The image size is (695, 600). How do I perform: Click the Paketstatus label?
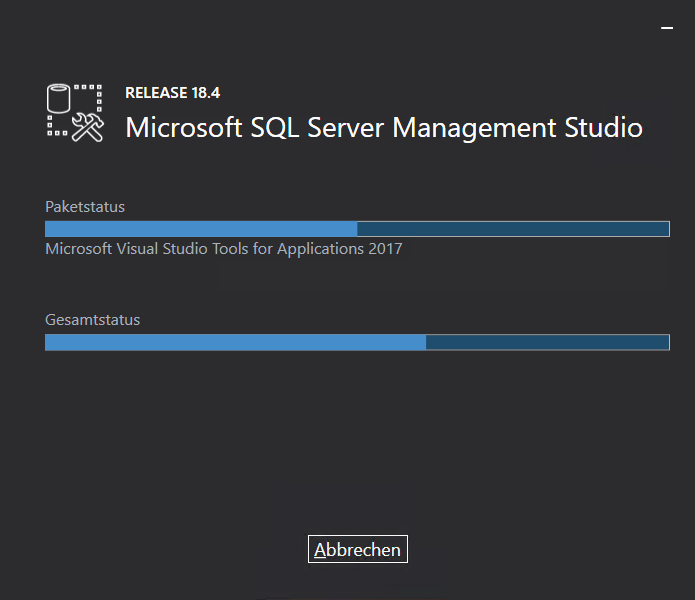(85, 207)
